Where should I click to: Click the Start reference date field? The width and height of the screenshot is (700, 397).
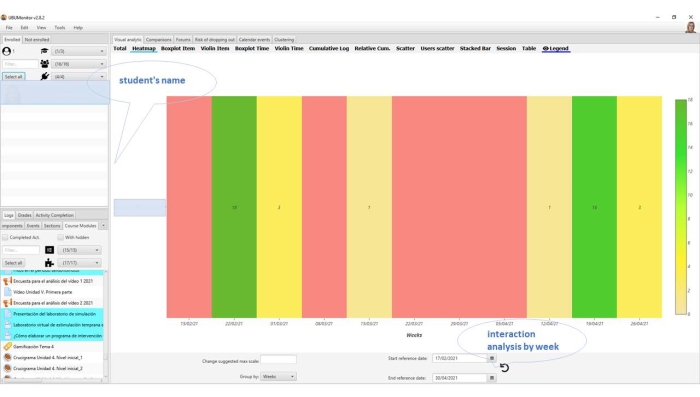coord(459,358)
